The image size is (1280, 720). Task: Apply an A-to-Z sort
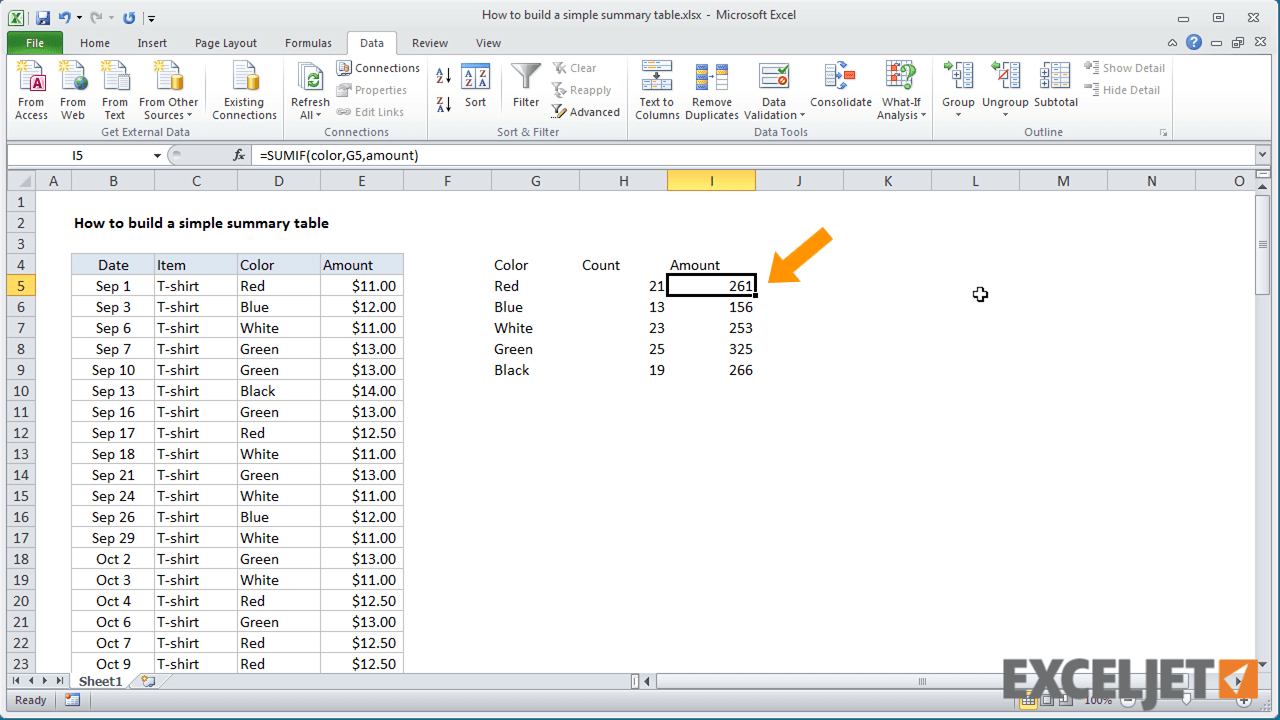442,76
